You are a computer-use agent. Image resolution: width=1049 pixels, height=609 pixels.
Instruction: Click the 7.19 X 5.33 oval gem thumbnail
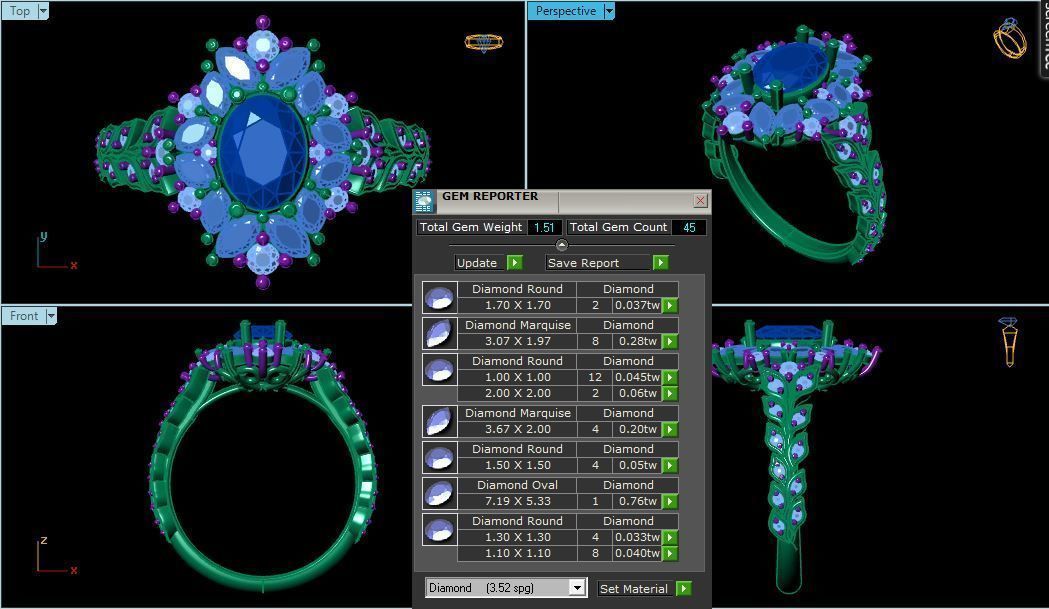coord(440,494)
